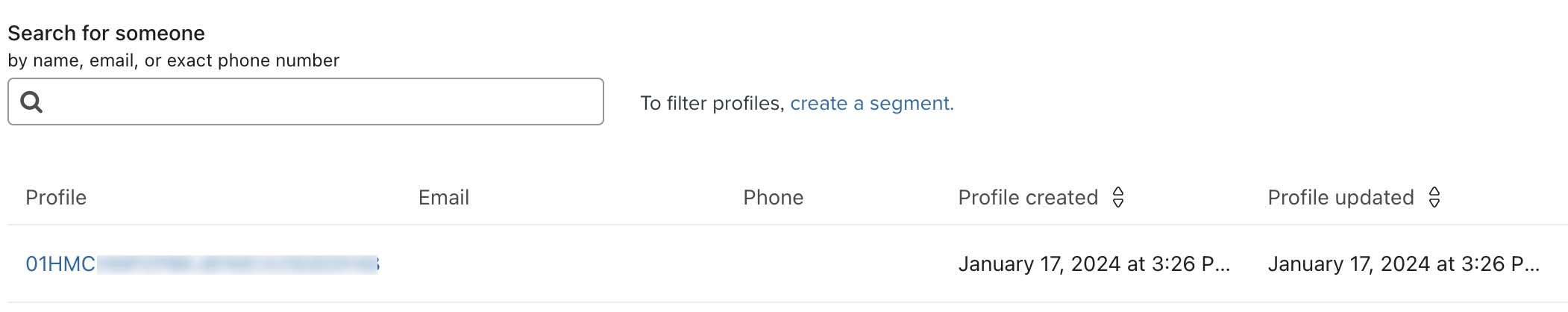Click the down arrow beside Profile created
Screen dimensions: 1568x312
coord(1117,203)
